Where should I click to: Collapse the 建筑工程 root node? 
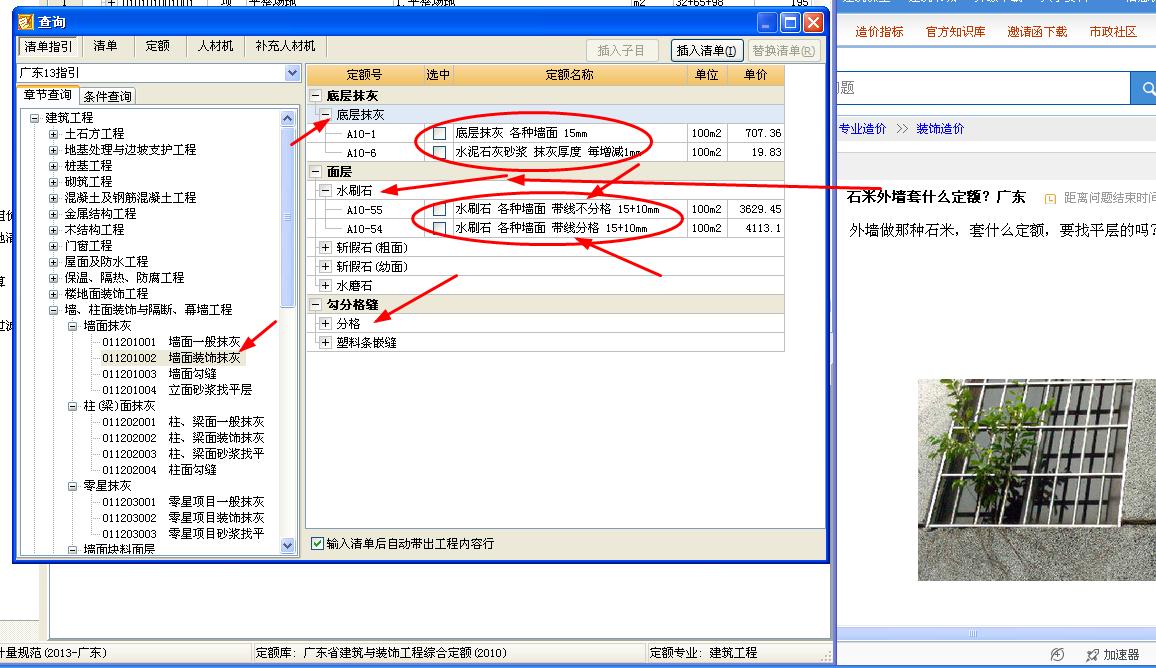[34, 118]
